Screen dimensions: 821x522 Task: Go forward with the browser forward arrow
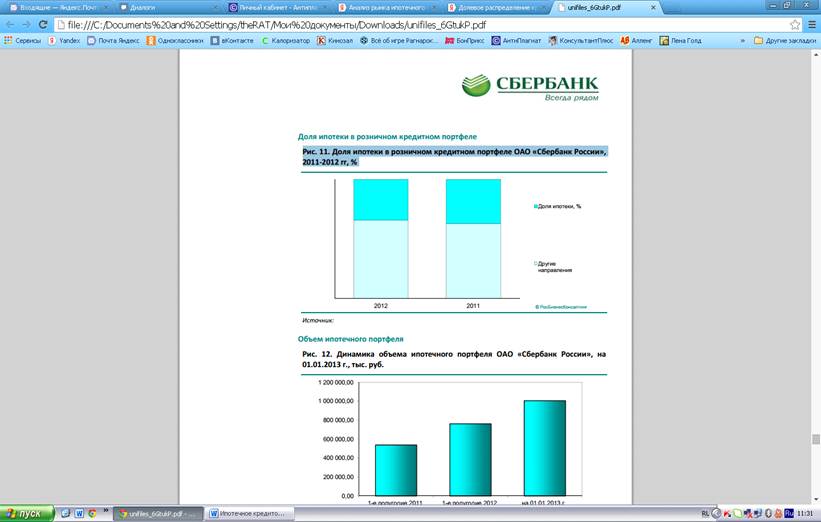[x=26, y=25]
